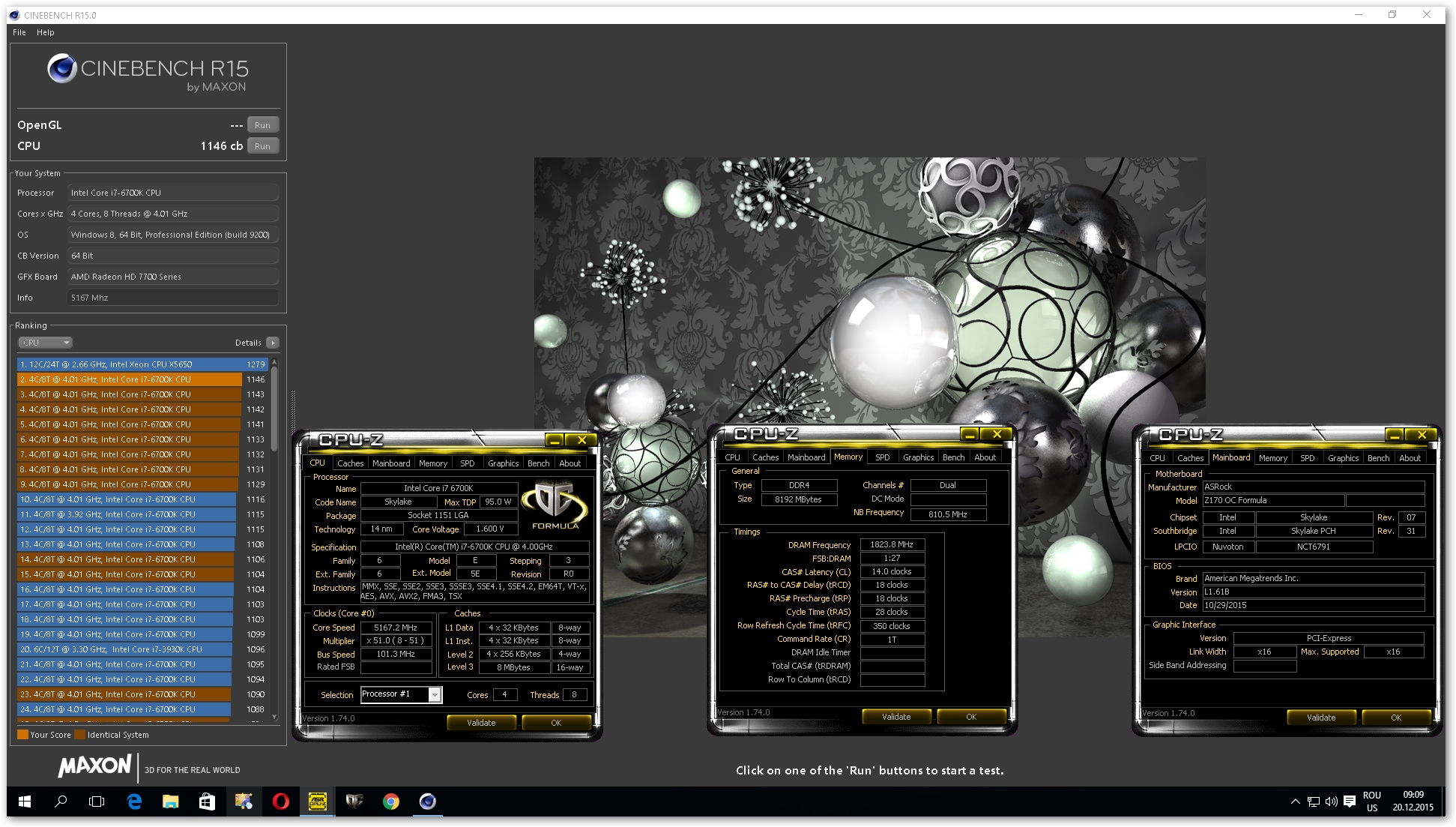Click Validate in left CPU-Z window
This screenshot has width=1456, height=827.
[x=481, y=723]
